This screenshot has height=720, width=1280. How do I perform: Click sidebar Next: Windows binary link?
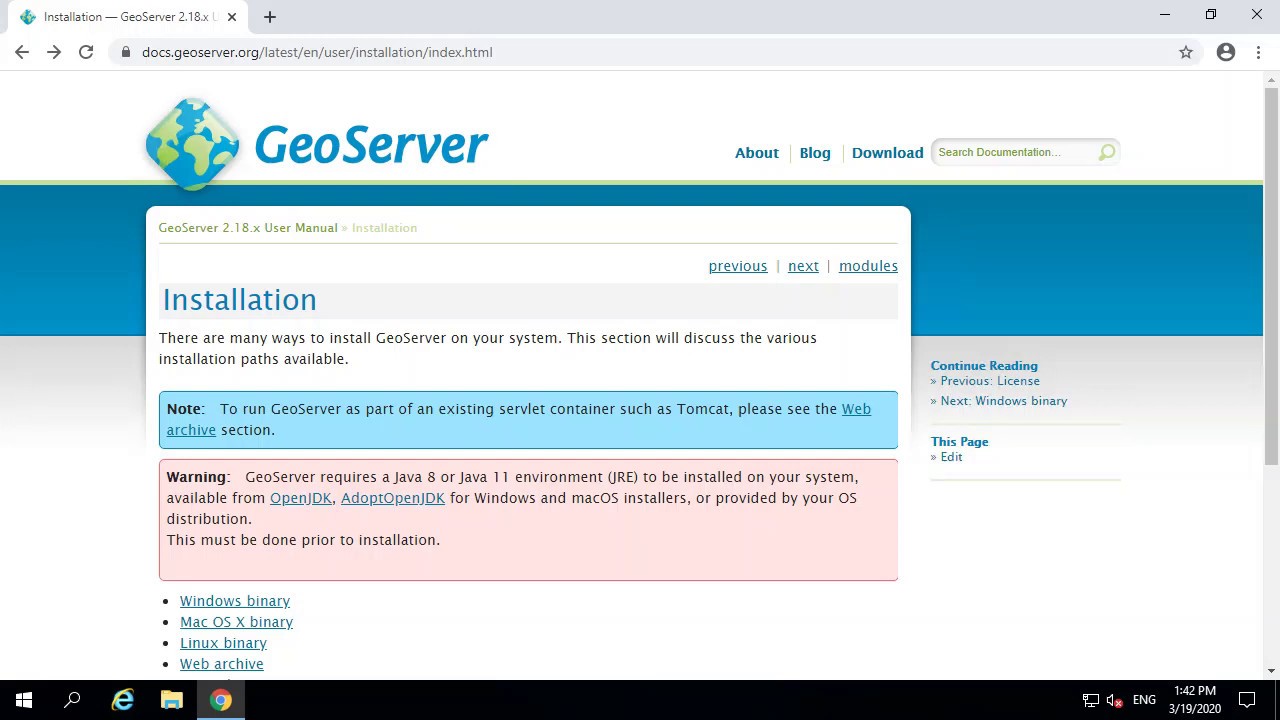[1003, 401]
